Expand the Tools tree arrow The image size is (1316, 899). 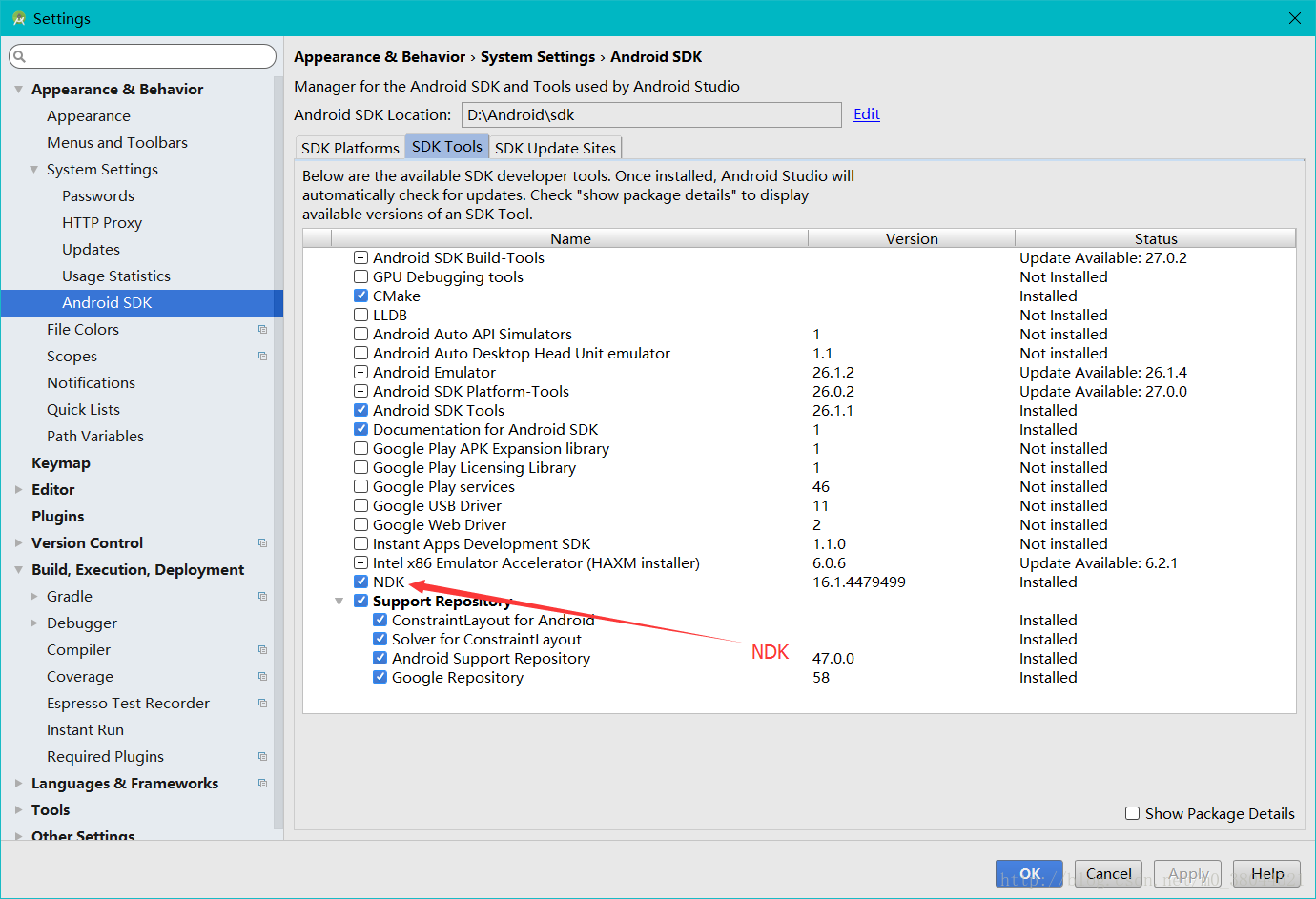pyautogui.click(x=18, y=810)
